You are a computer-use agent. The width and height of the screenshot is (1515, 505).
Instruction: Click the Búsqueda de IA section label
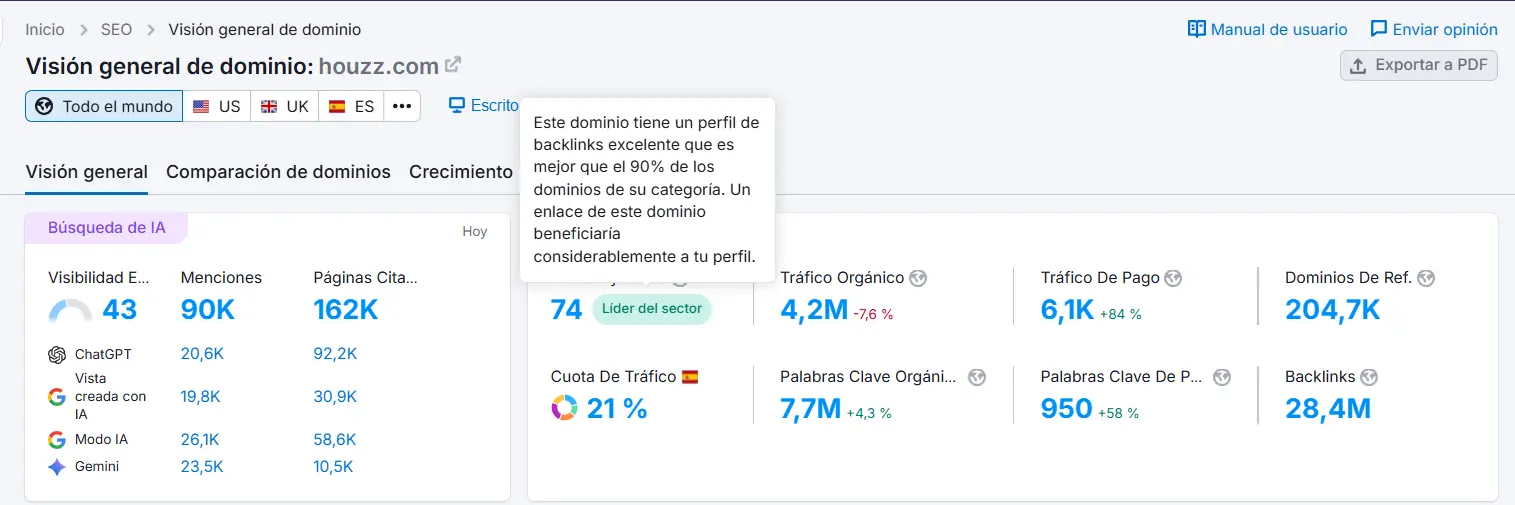[107, 228]
